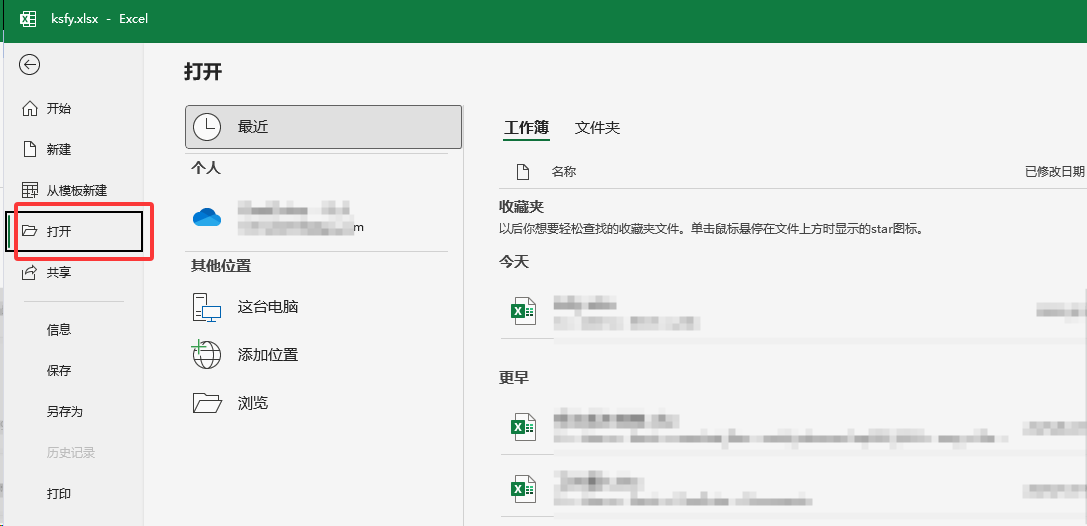Switch to the 工作簿 tab
Screen dimensions: 1087x526
click(526, 128)
